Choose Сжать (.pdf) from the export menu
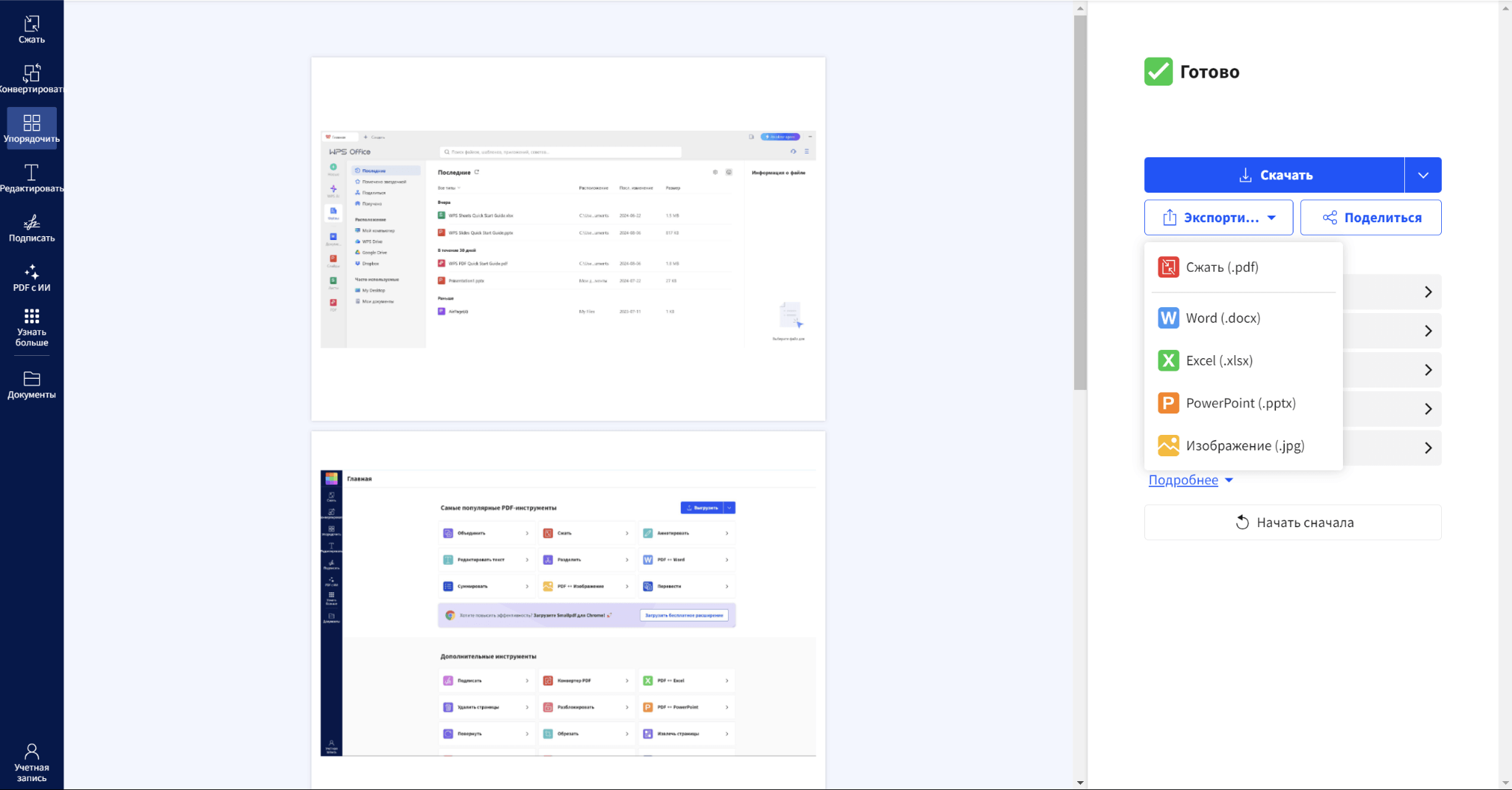1512x790 pixels. point(1243,267)
